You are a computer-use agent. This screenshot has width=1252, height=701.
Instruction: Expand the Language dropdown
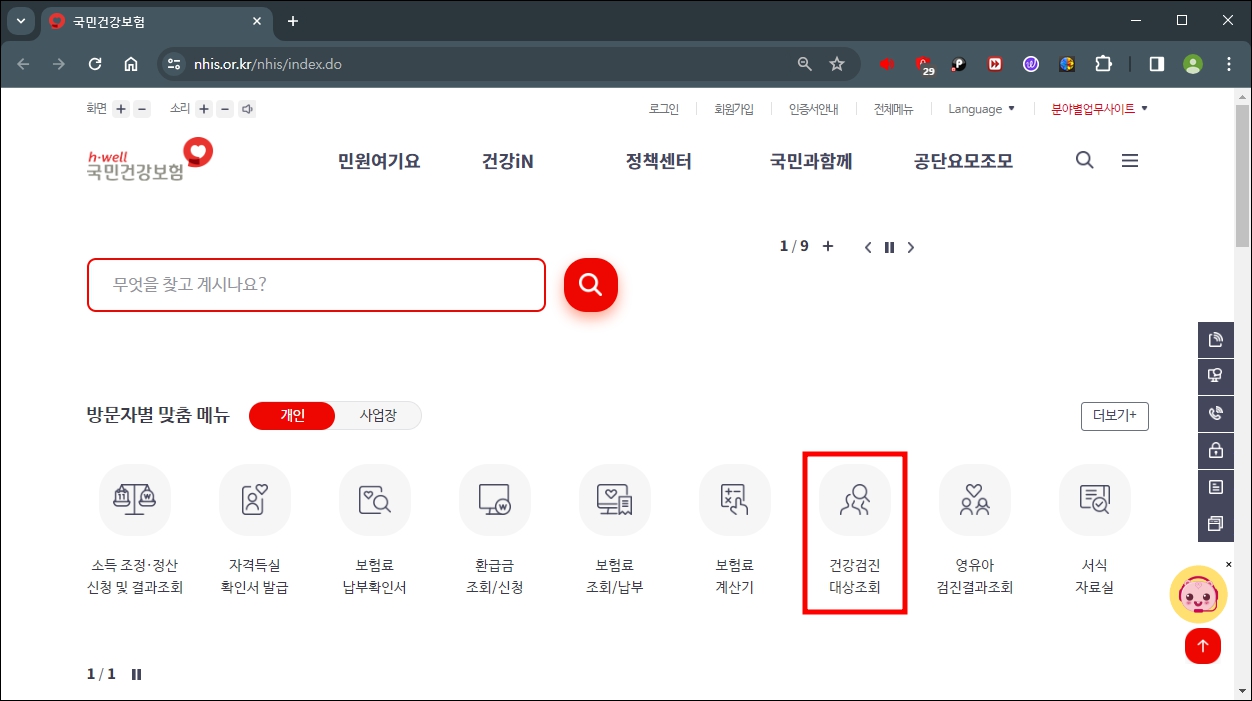tap(981, 109)
